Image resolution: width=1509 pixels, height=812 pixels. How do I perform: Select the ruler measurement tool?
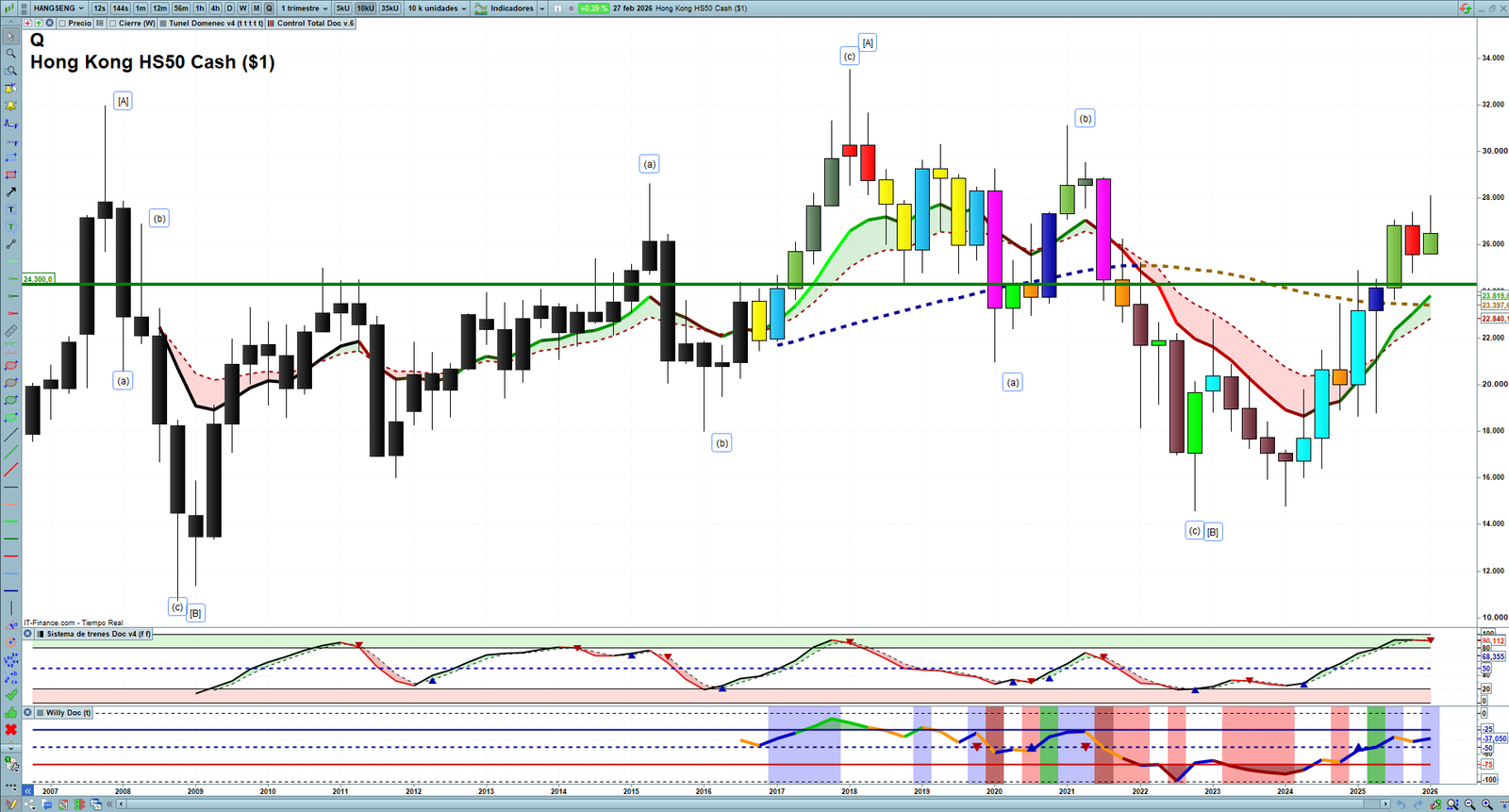(10, 331)
